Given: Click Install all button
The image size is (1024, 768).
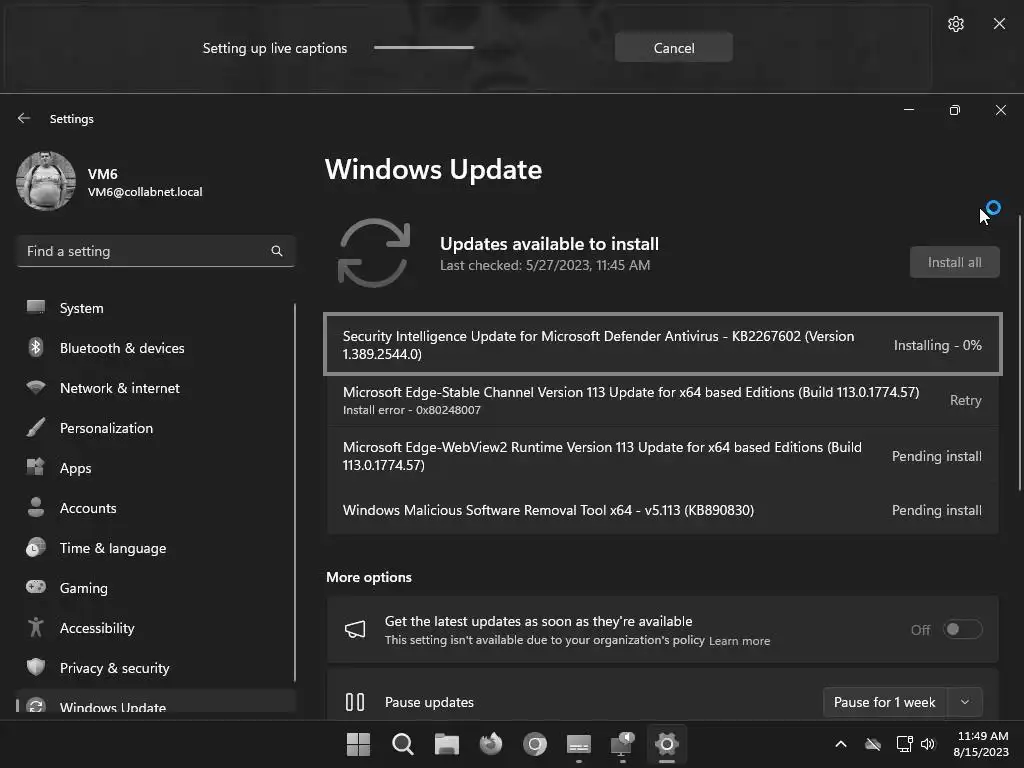Looking at the screenshot, I should pos(954,263).
